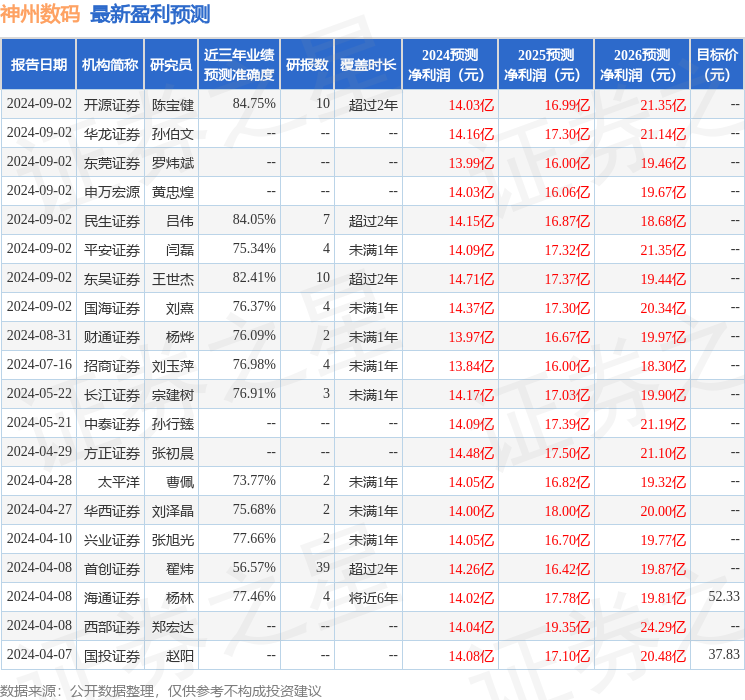This screenshot has width=745, height=700.
Task: Click the 神州数码 title text
Action: (40, 14)
